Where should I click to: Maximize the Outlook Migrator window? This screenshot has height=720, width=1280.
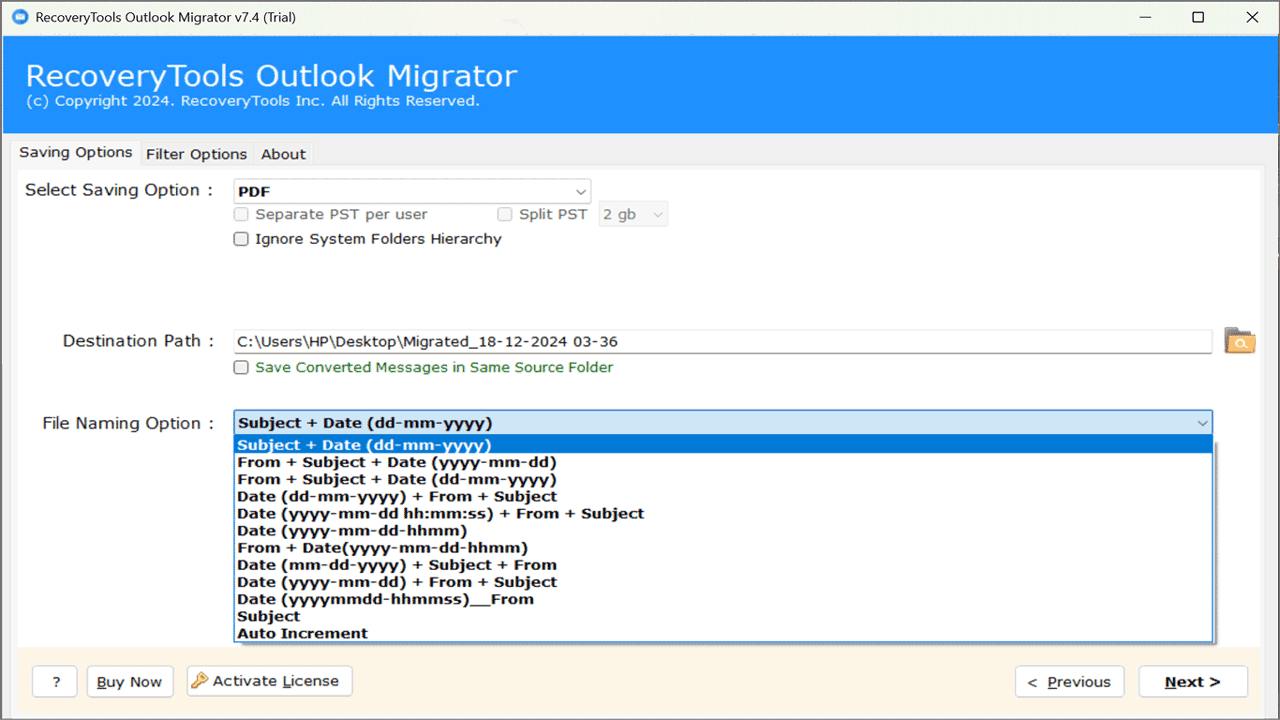(1198, 17)
